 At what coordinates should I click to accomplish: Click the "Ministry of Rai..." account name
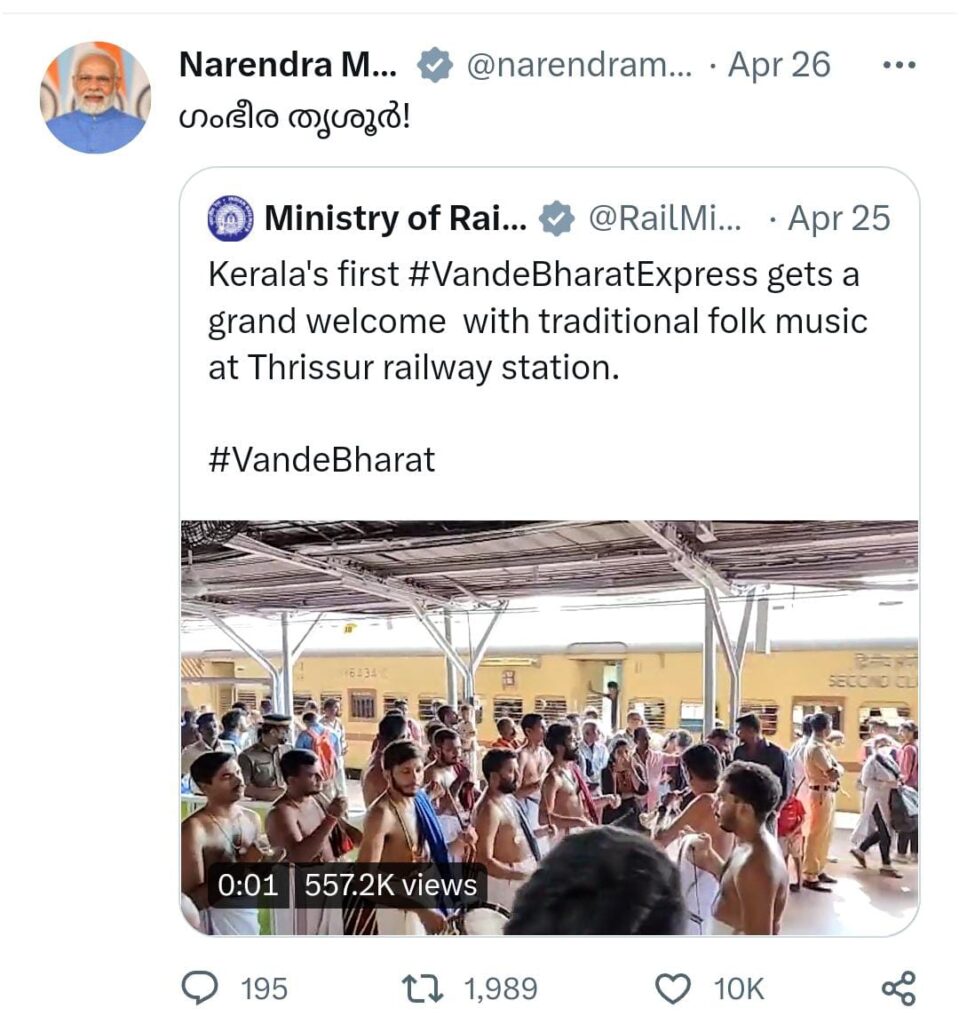click(x=395, y=219)
